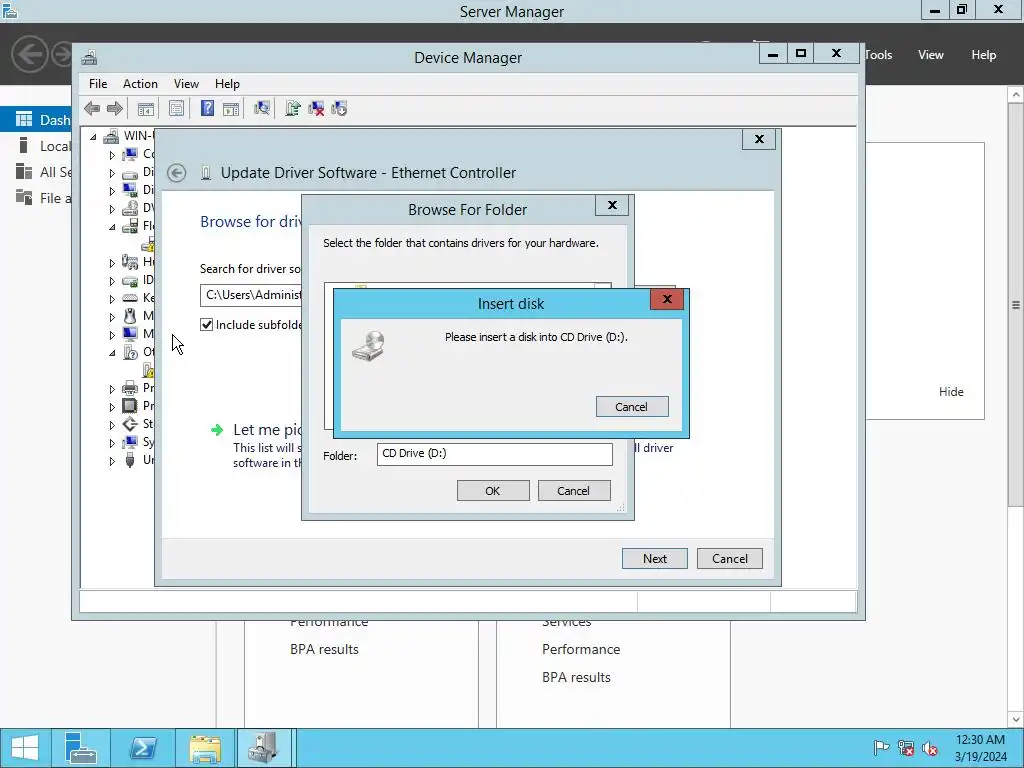Toggle the Include subfolders checkbox
1024x768 pixels.
click(x=206, y=325)
